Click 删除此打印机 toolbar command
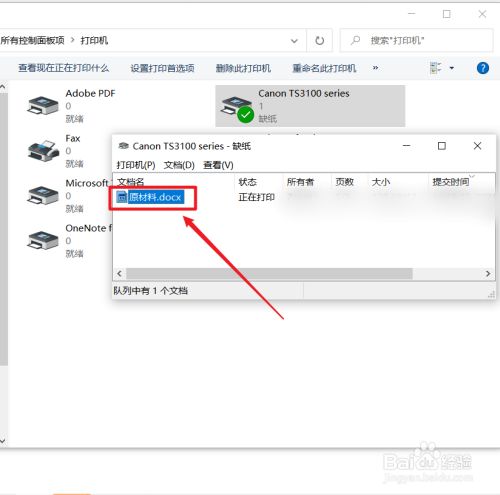 pyautogui.click(x=243, y=68)
